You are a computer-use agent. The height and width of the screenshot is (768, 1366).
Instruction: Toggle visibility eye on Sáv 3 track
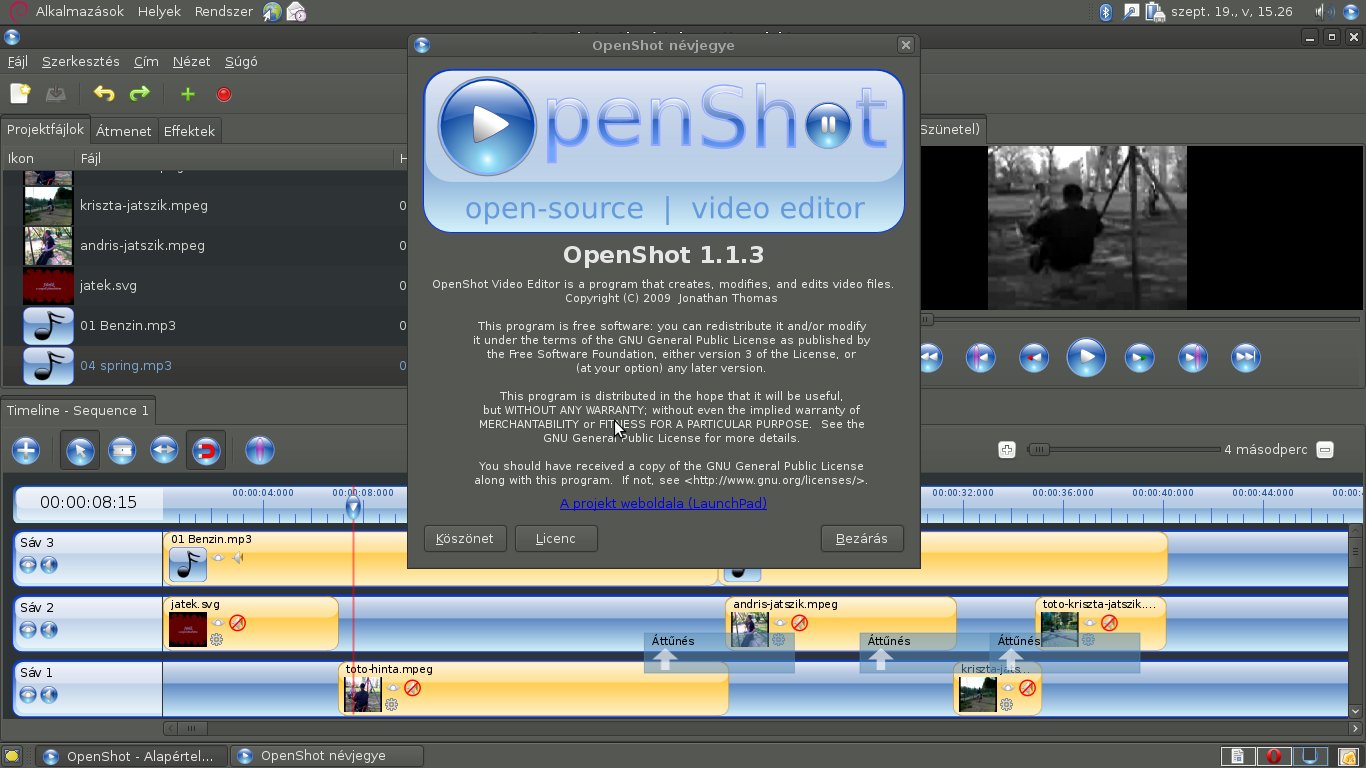click(28, 565)
